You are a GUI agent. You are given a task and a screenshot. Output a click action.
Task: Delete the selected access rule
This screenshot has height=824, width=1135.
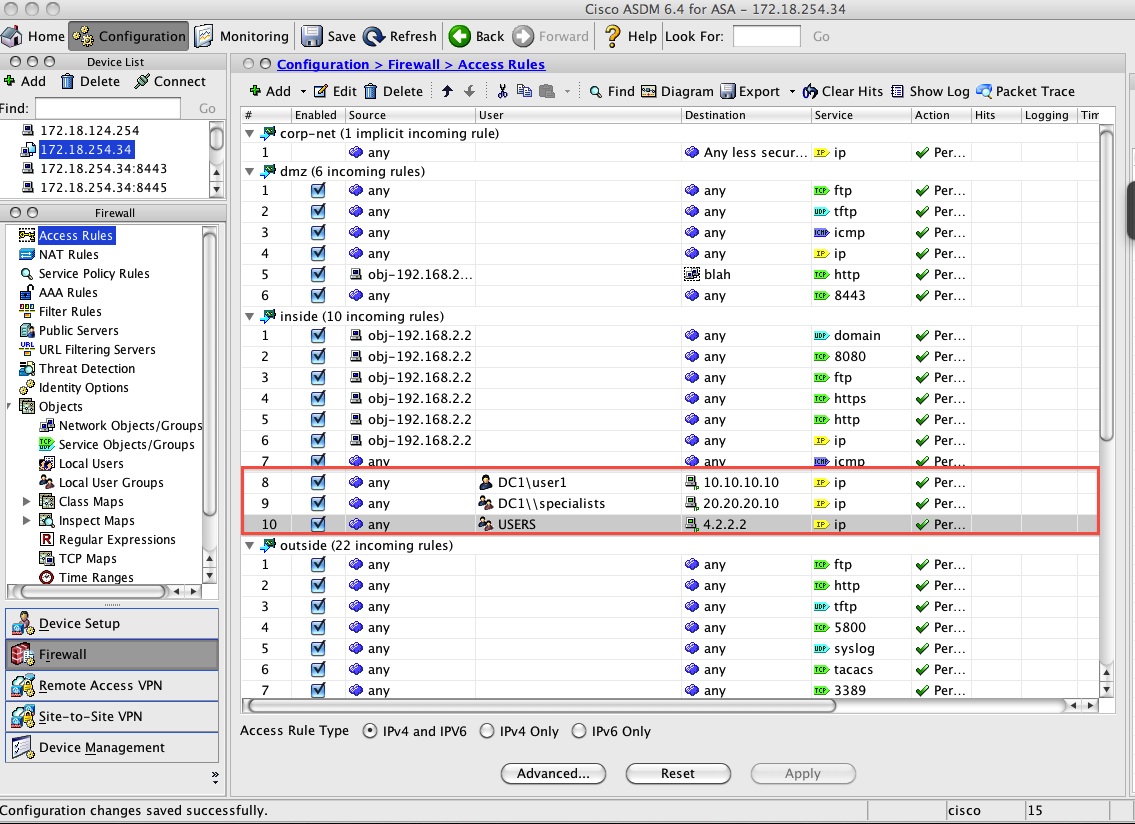click(394, 91)
